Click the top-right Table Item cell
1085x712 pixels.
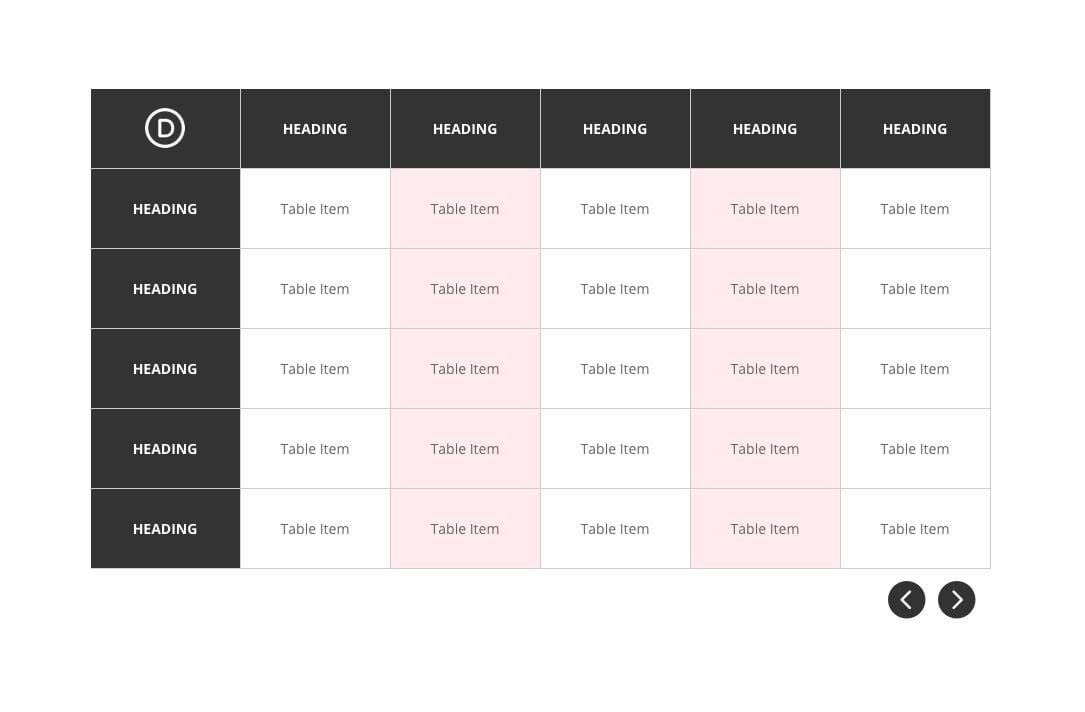point(915,209)
